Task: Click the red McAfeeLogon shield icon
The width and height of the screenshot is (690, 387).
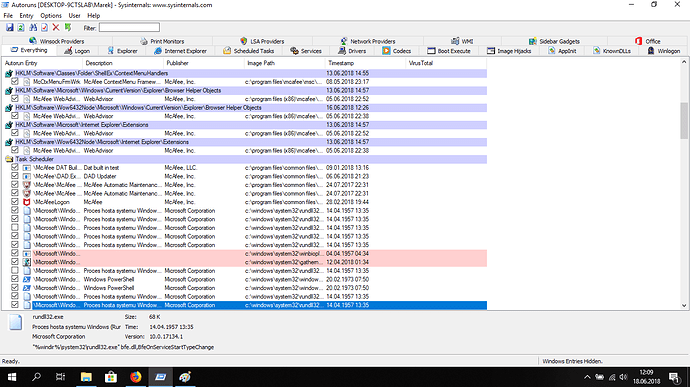Action: click(x=27, y=202)
